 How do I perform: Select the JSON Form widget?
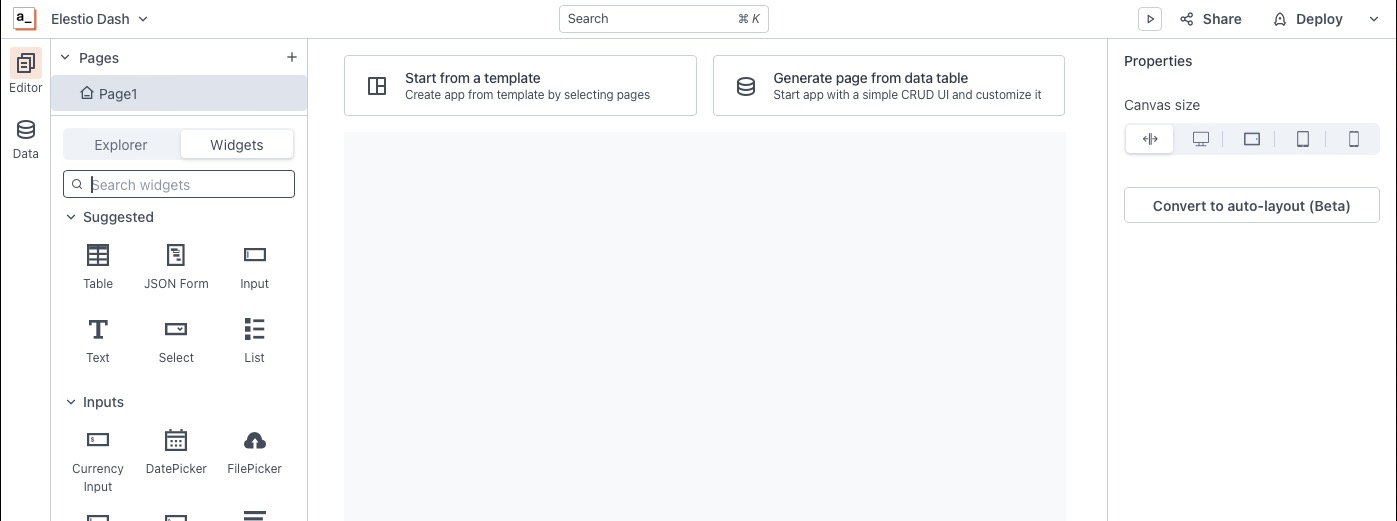coord(176,256)
